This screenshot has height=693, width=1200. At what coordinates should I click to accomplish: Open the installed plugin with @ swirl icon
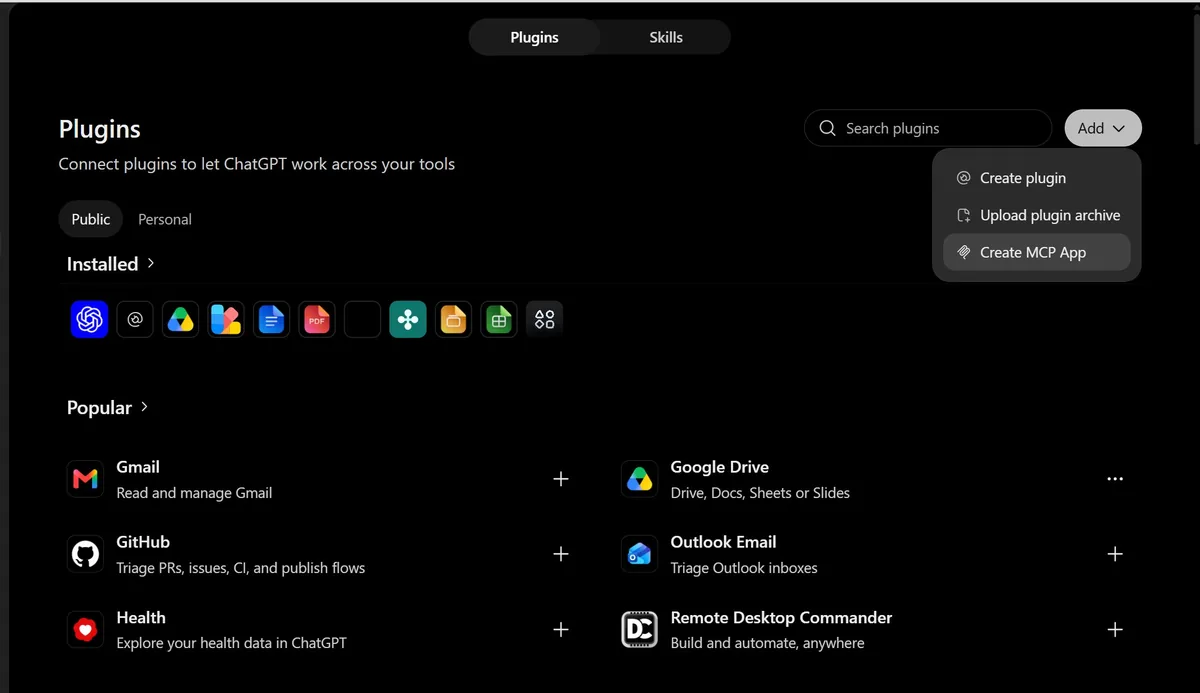[135, 319]
